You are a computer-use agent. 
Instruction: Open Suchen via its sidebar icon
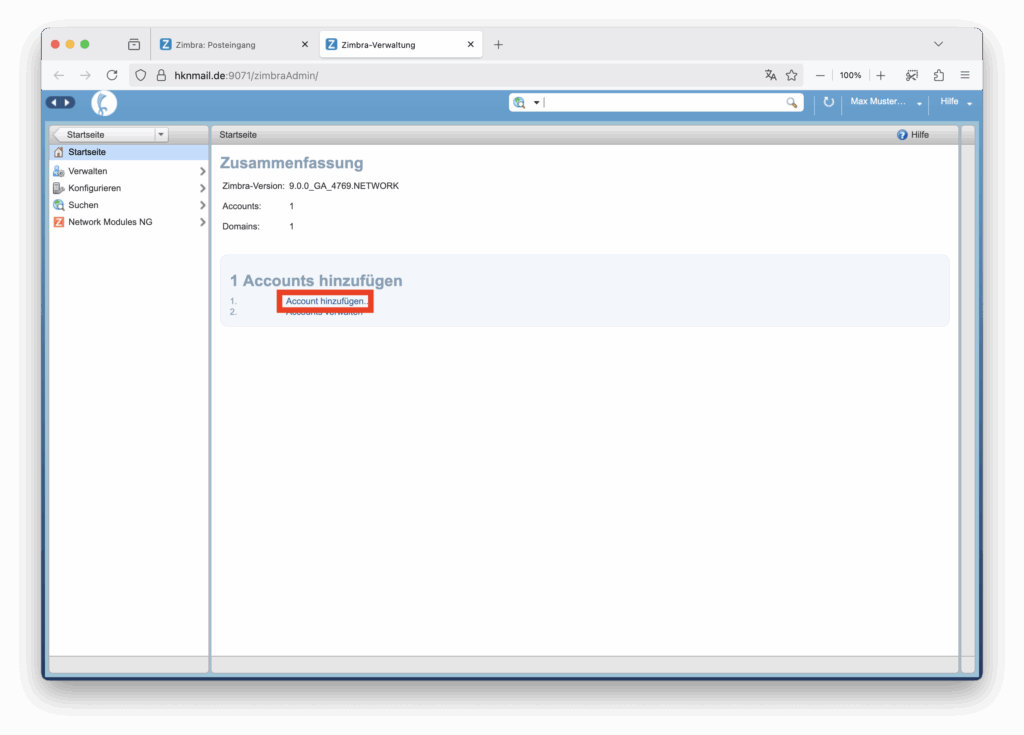pos(59,205)
